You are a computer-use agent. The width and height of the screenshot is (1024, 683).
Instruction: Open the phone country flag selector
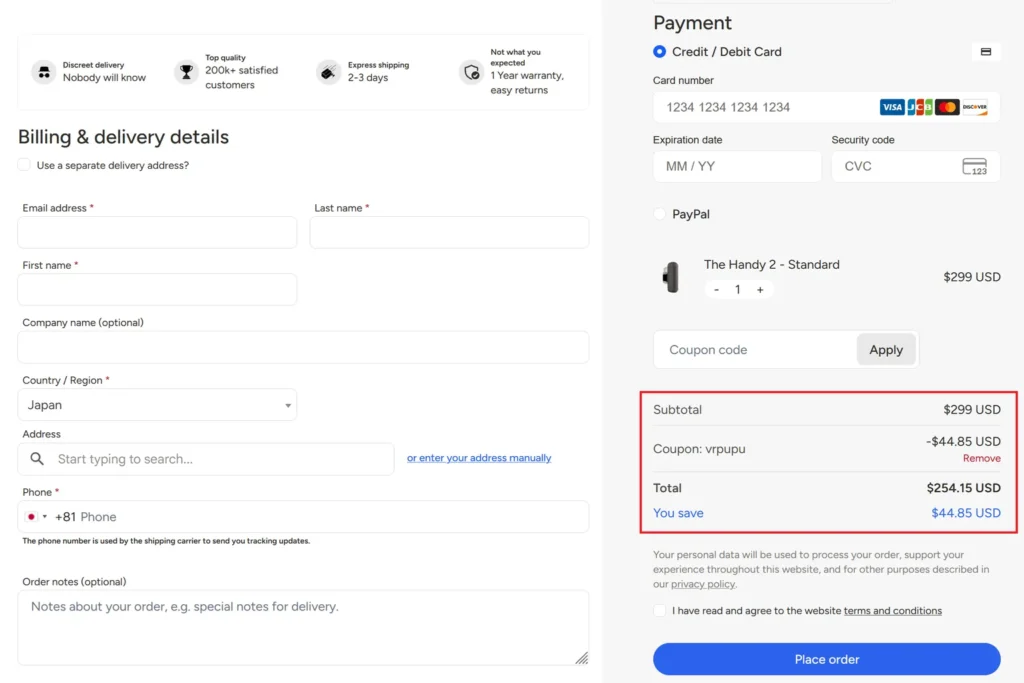point(35,516)
